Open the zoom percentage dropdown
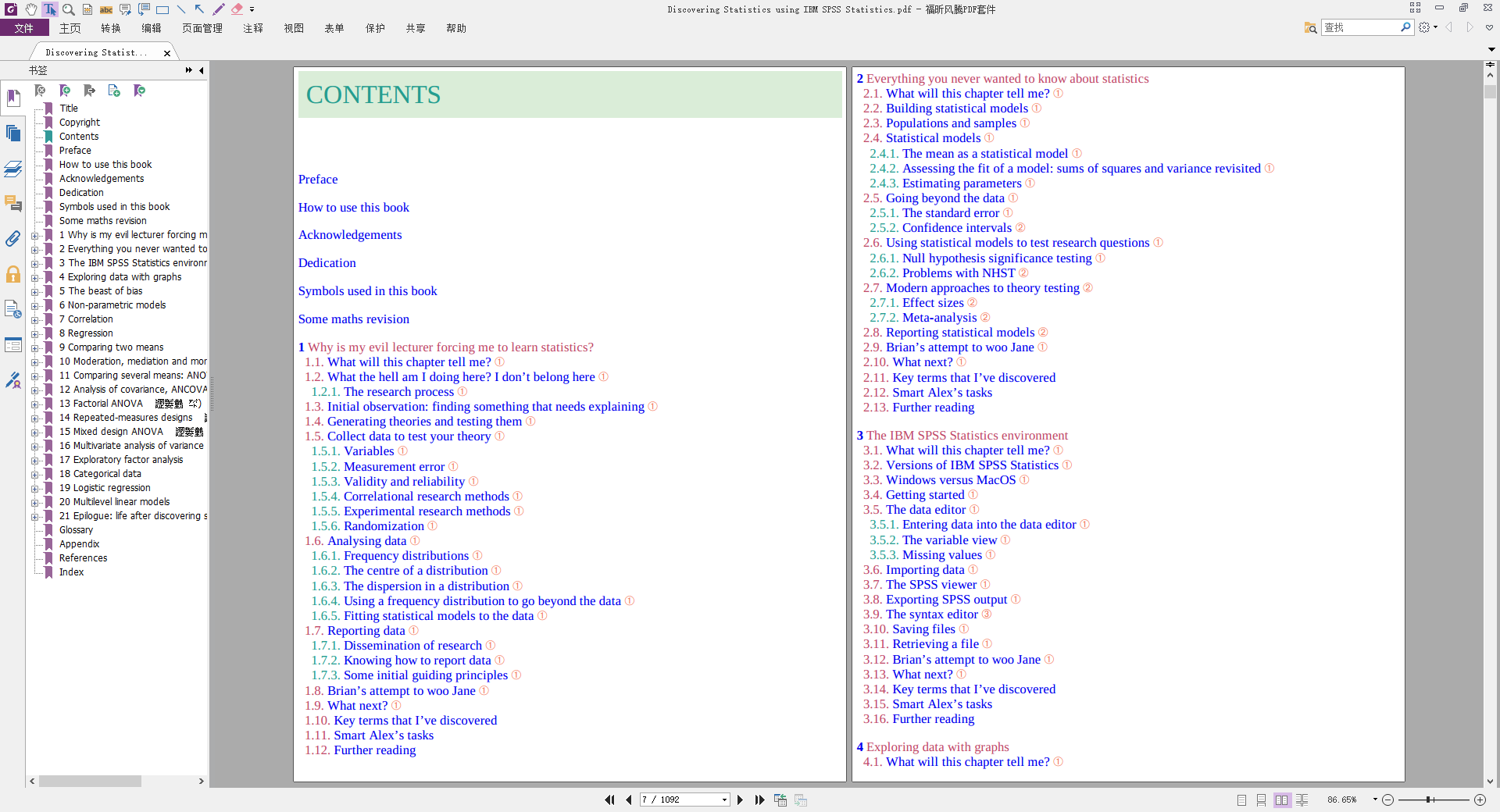Image resolution: width=1500 pixels, height=812 pixels. (x=1374, y=800)
